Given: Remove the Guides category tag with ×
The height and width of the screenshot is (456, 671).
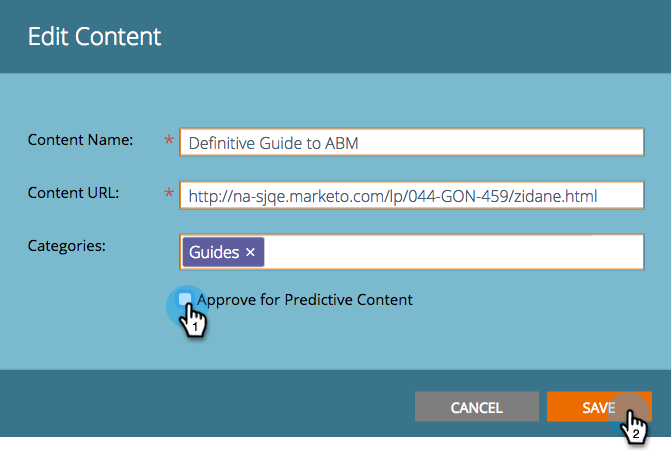Looking at the screenshot, I should click(x=250, y=252).
